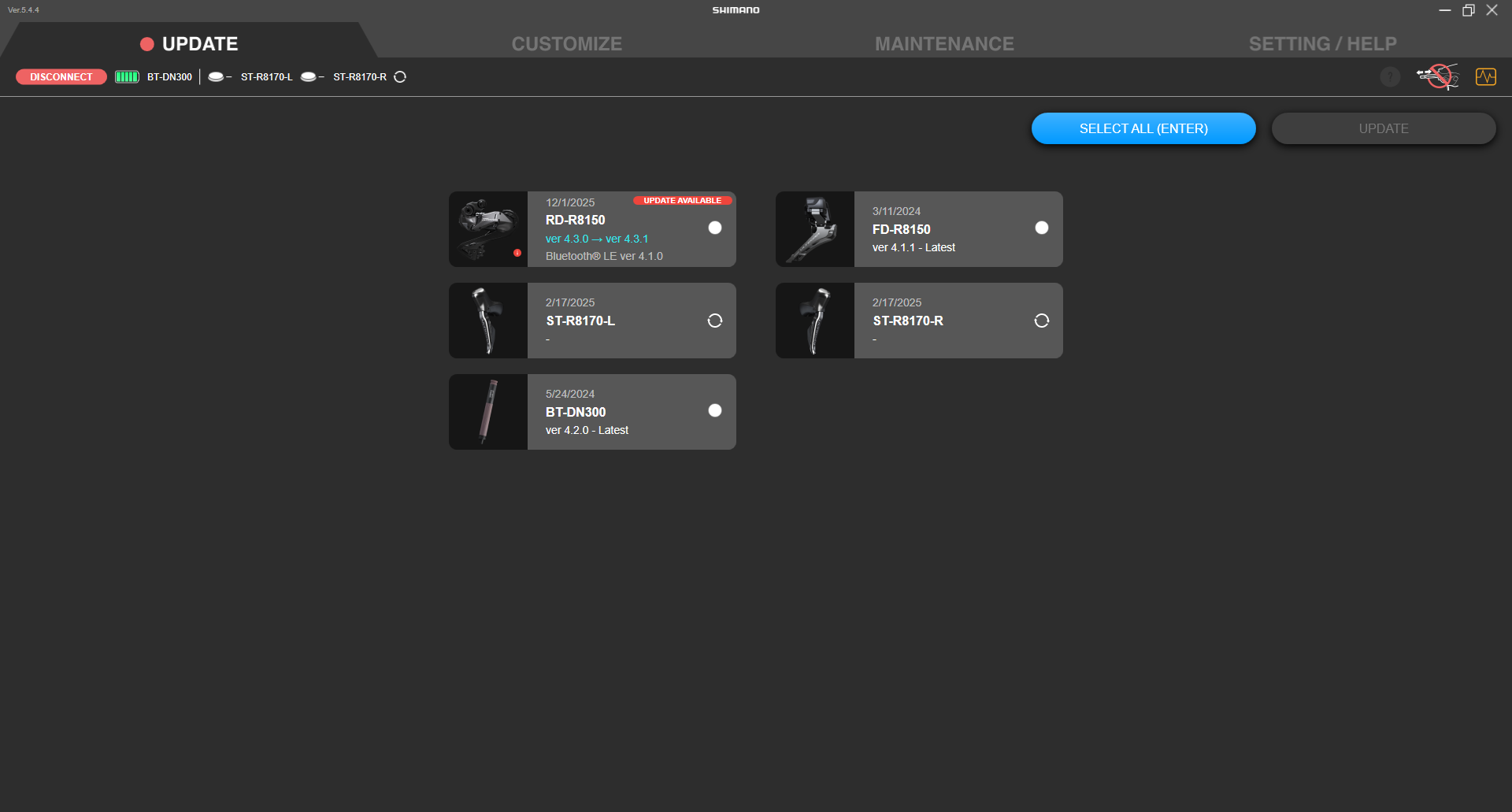Click the grey UPDATE button
The image size is (1512, 812).
[1383, 128]
